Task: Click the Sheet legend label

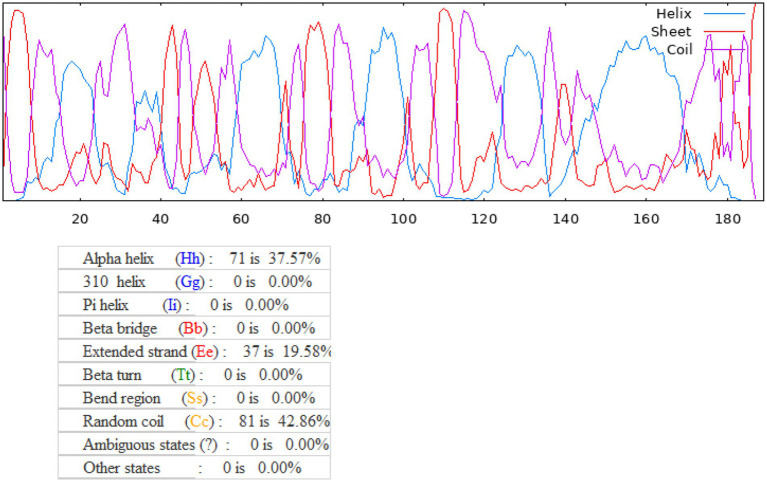Action: 671,31
